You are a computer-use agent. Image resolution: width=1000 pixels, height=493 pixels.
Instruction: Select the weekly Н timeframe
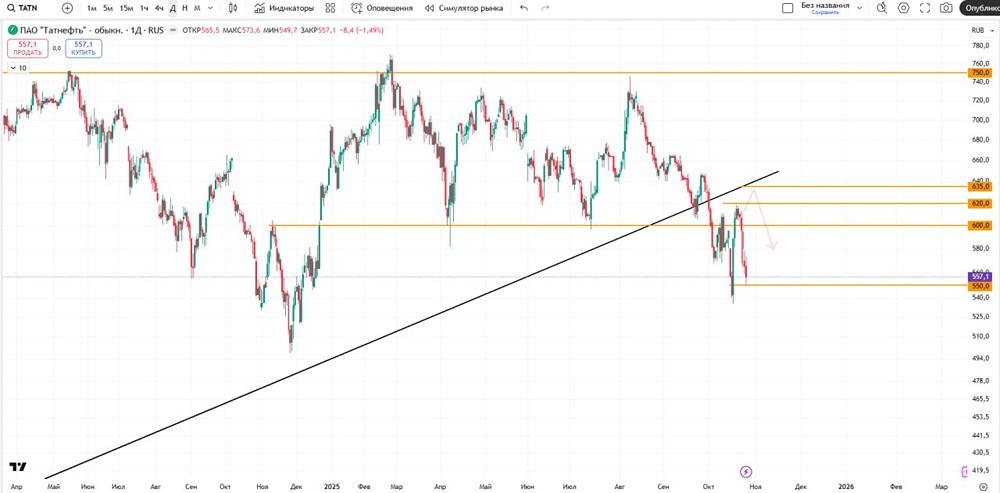[x=185, y=8]
